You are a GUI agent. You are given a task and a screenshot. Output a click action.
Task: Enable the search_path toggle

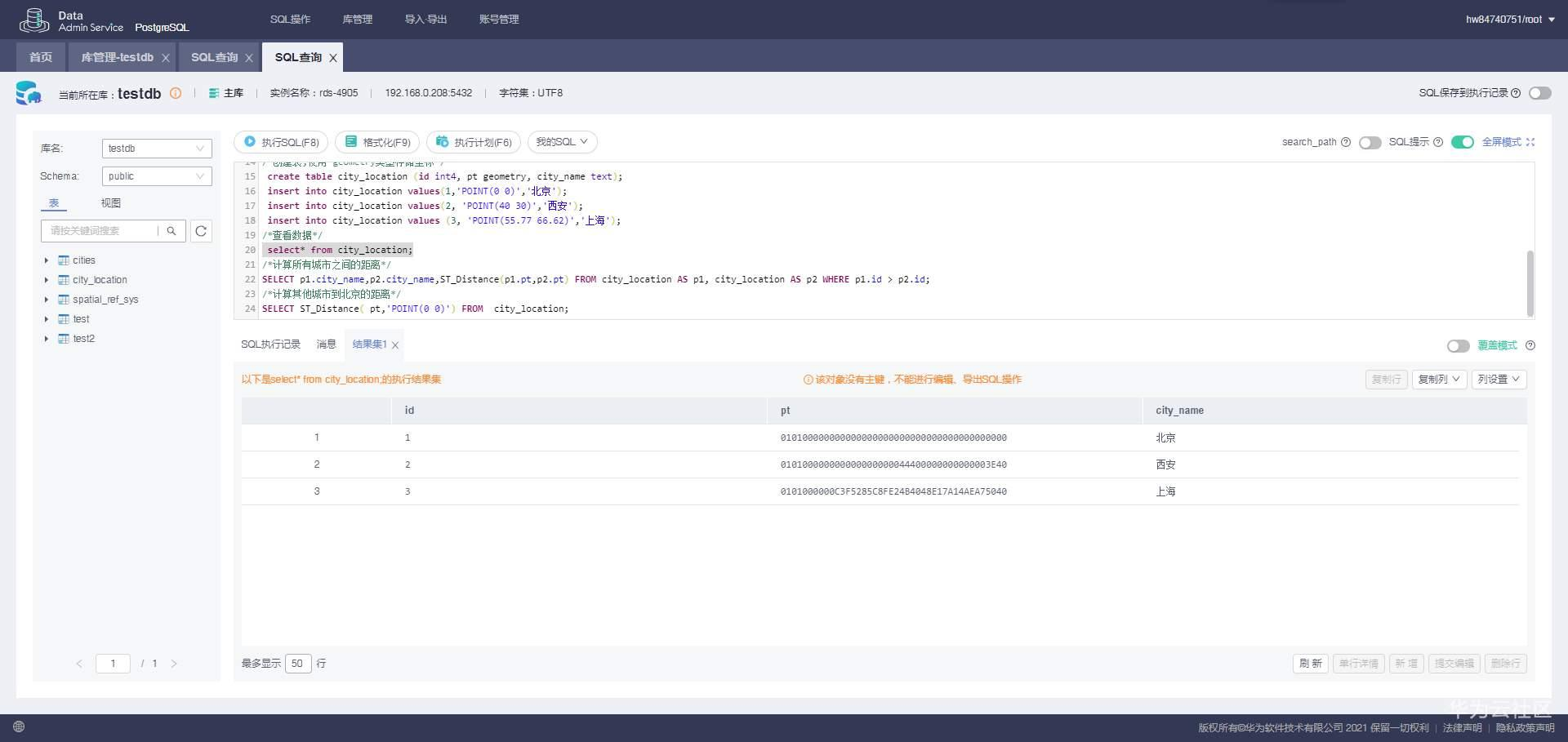click(x=1370, y=143)
